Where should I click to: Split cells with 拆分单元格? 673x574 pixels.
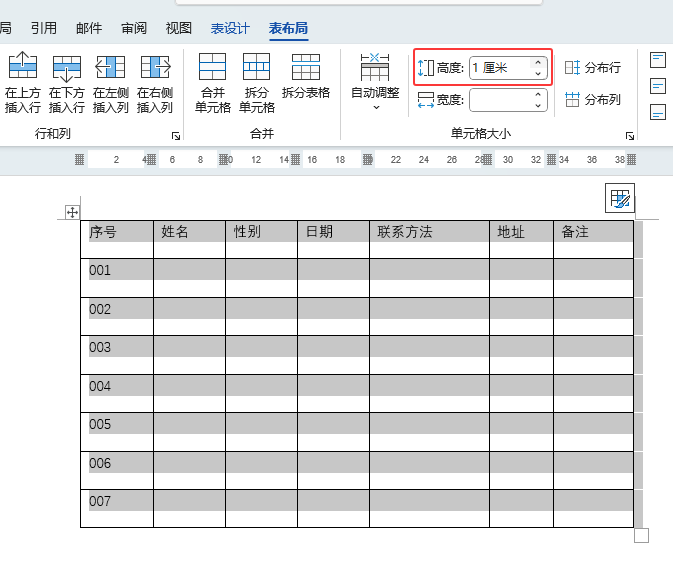pos(257,82)
